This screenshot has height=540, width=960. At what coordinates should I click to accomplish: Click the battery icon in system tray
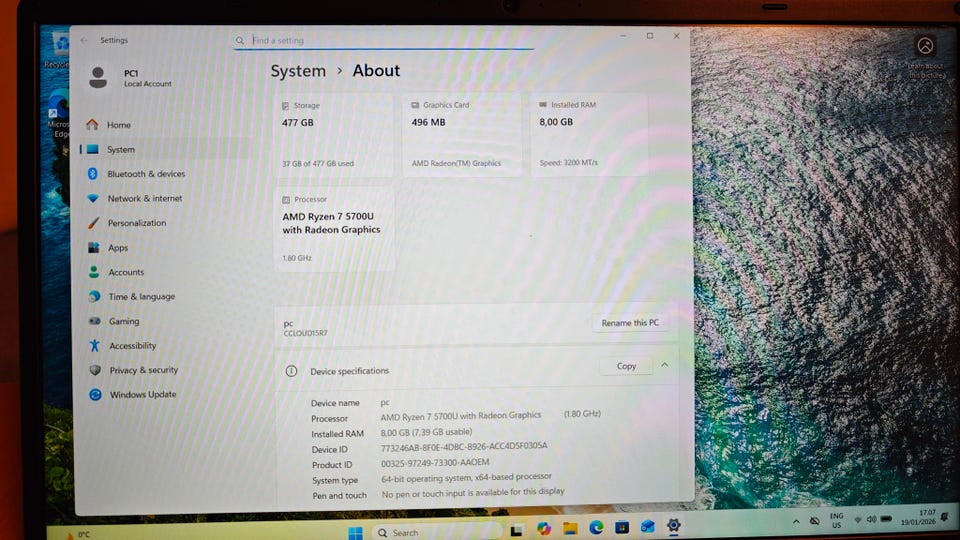click(x=886, y=519)
